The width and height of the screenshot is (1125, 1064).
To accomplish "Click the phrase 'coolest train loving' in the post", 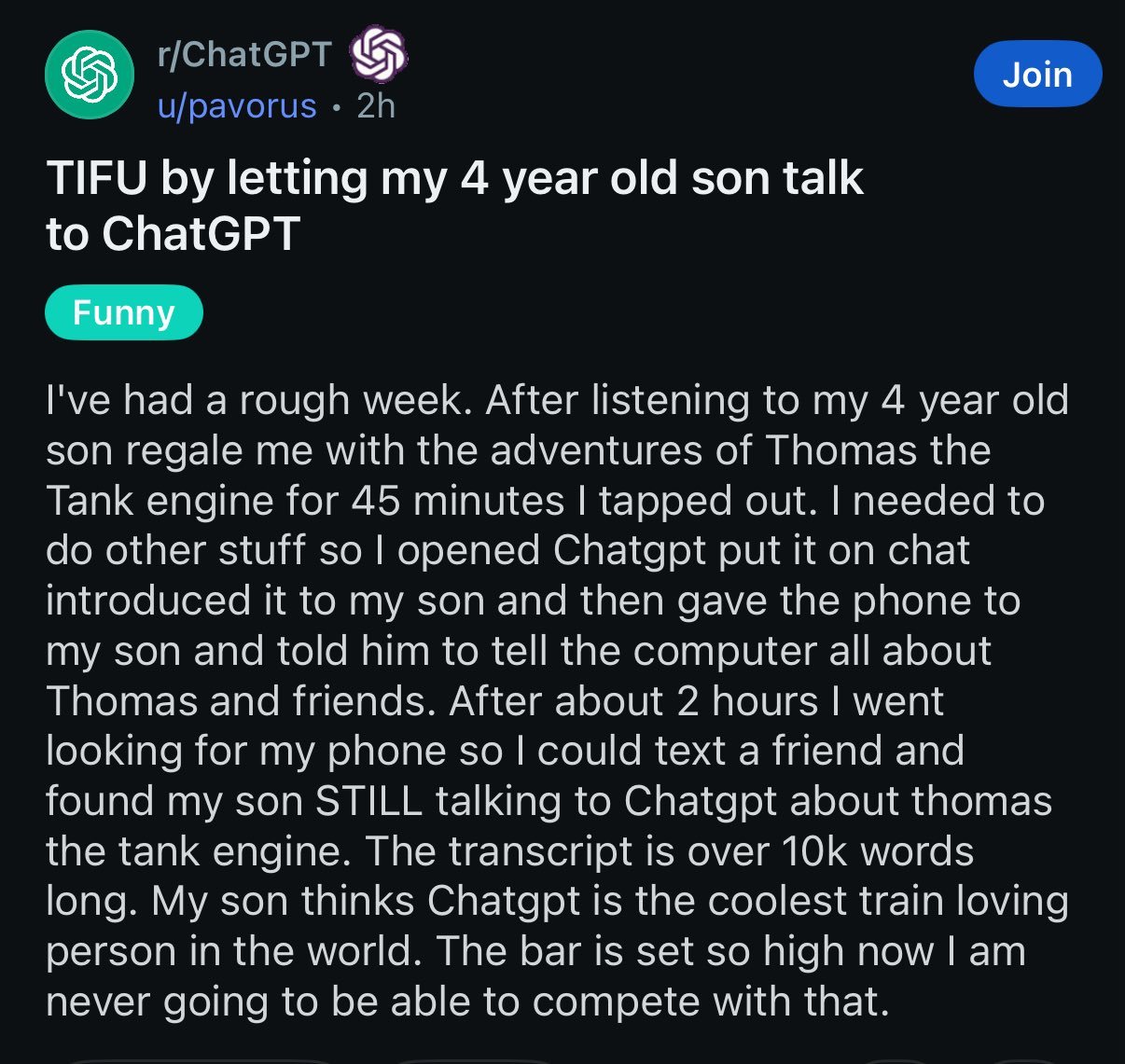I will click(888, 902).
